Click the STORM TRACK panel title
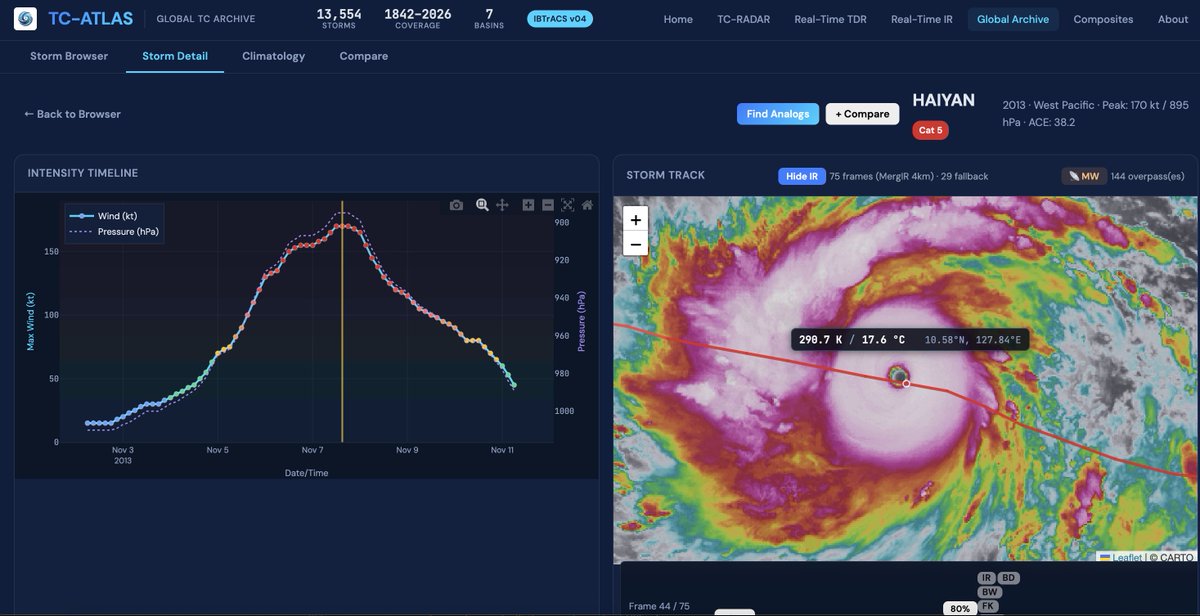Viewport: 1200px width, 616px height. [666, 175]
